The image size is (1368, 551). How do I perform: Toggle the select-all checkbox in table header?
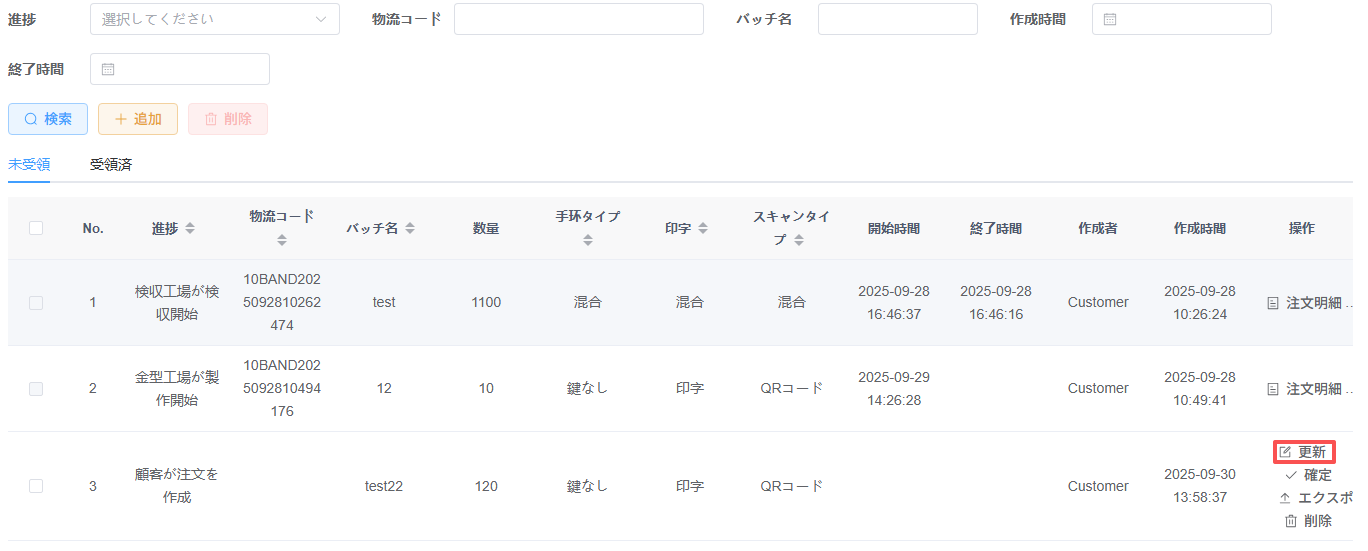[36, 228]
